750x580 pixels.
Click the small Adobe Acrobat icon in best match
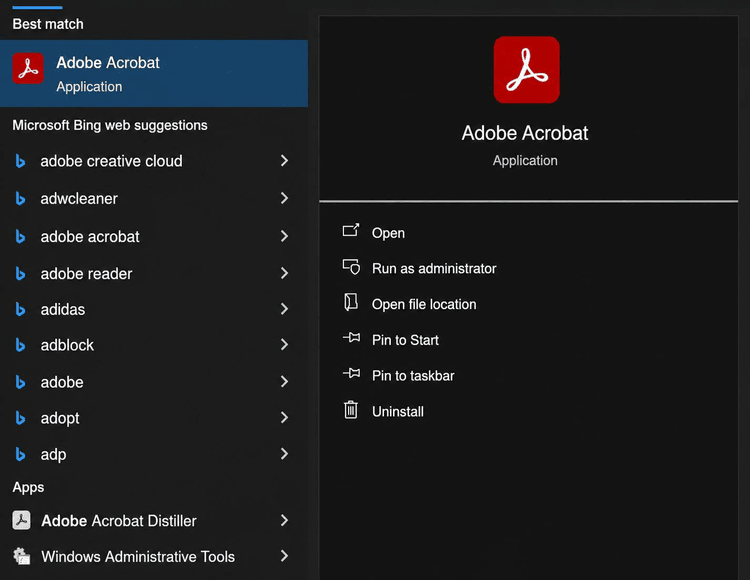pyautogui.click(x=28, y=68)
